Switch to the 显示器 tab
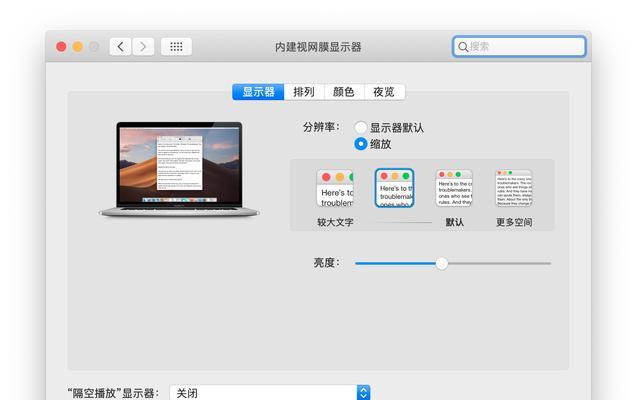The image size is (637, 400). (x=258, y=92)
